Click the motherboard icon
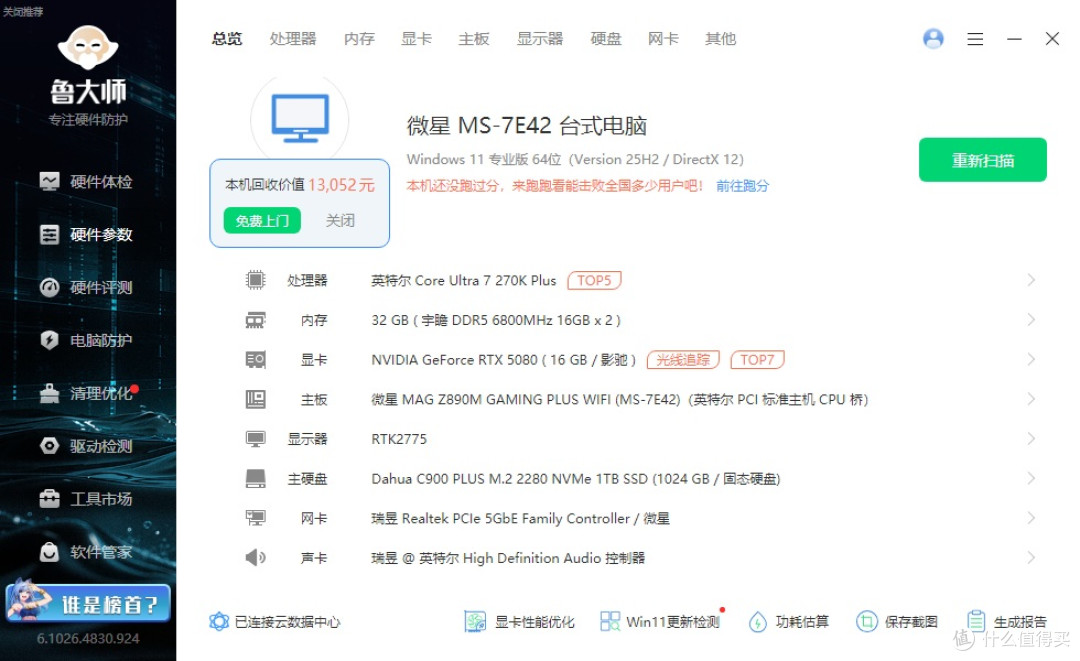 pos(256,399)
